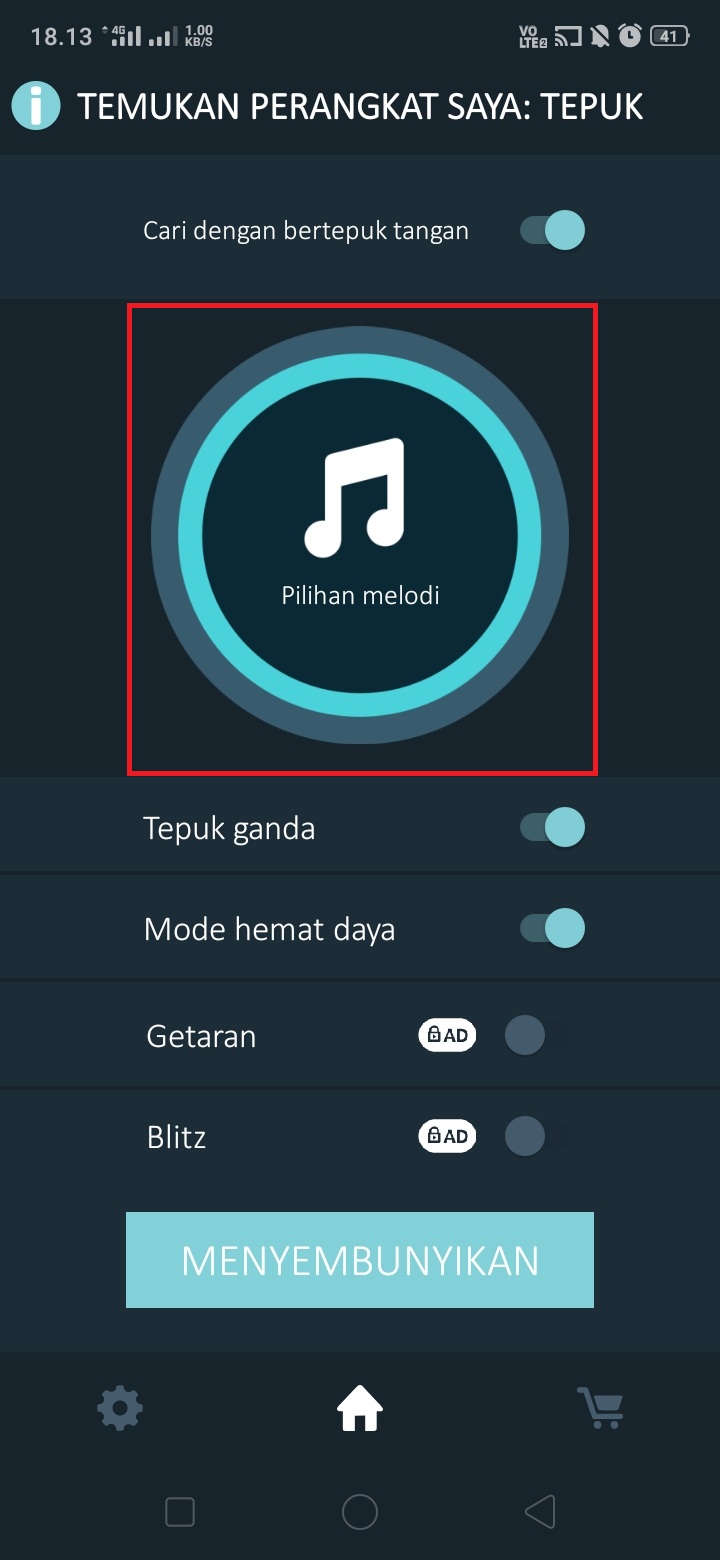Tap the info icon in header
Screen dimensions: 720x1560
[36, 106]
